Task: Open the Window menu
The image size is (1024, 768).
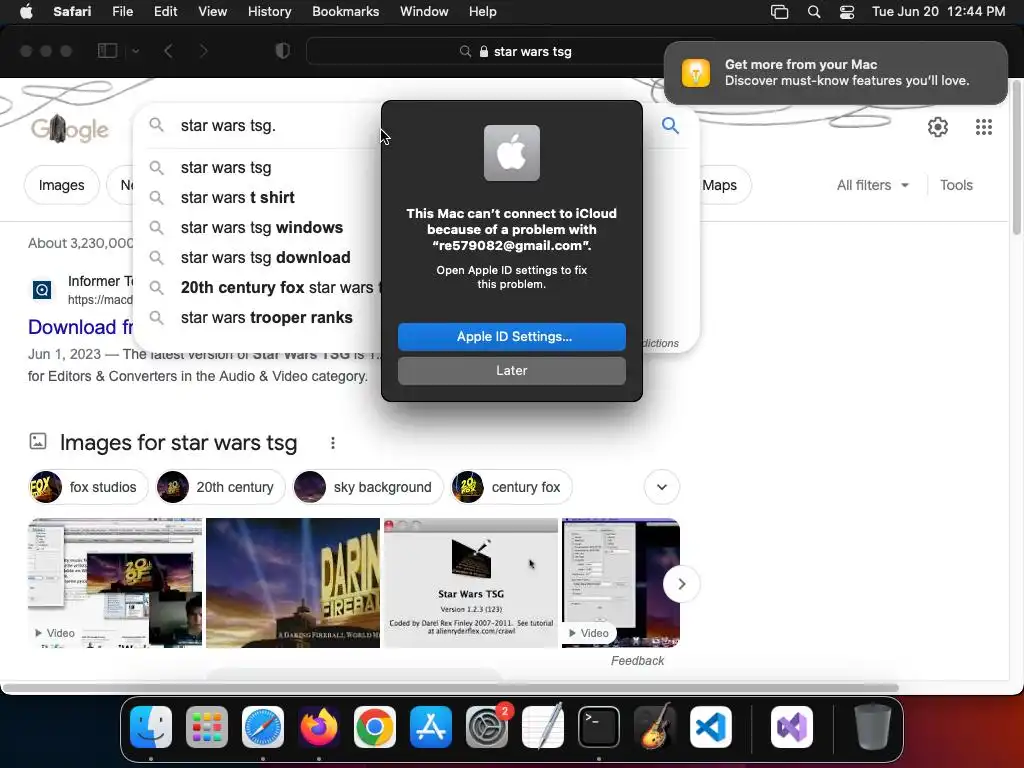Action: 424,12
